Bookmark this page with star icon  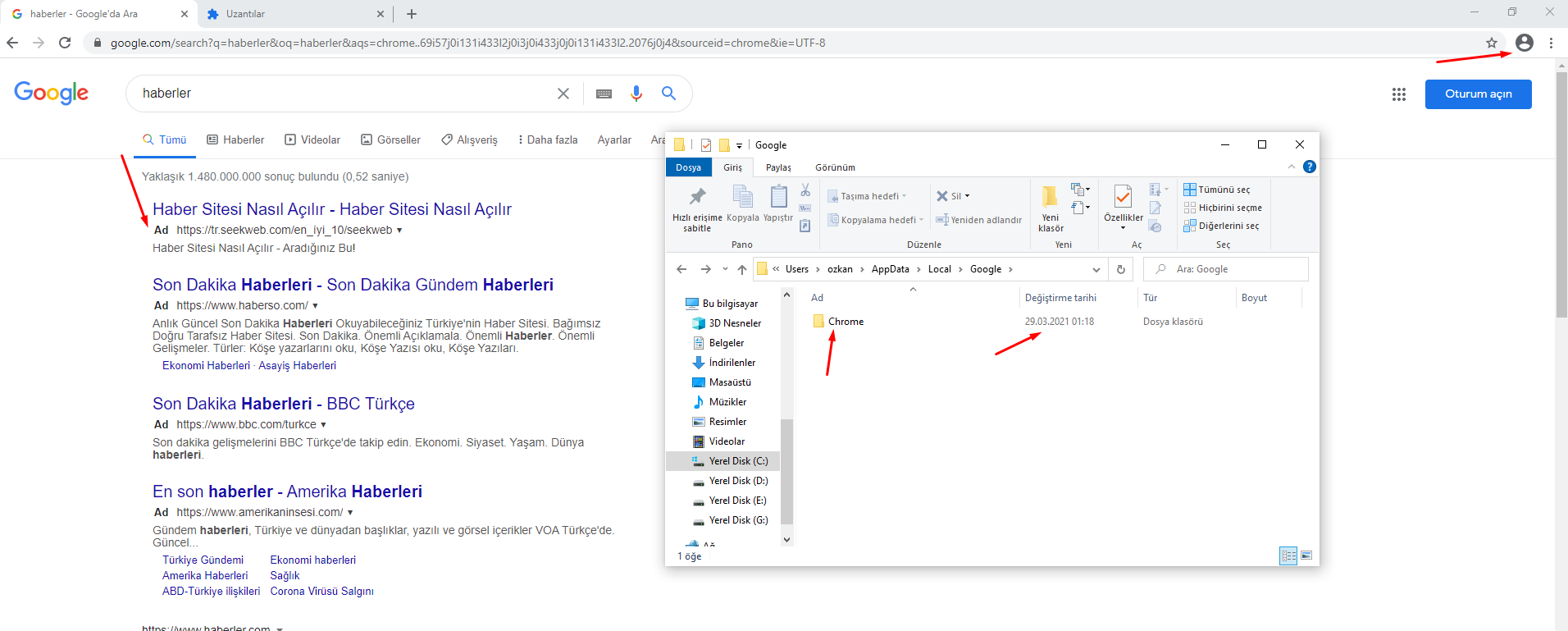[1491, 43]
